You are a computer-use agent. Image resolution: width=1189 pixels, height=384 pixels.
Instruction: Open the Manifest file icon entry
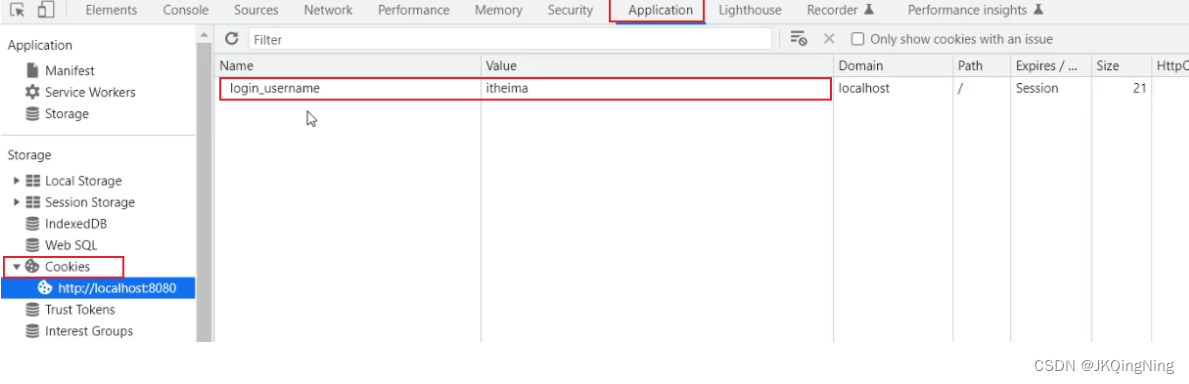33,71
